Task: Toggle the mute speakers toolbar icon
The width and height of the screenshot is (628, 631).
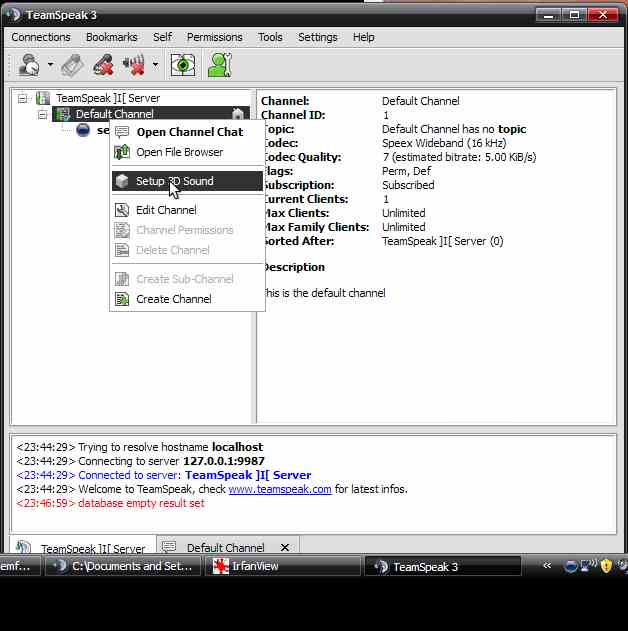Action: click(134, 65)
